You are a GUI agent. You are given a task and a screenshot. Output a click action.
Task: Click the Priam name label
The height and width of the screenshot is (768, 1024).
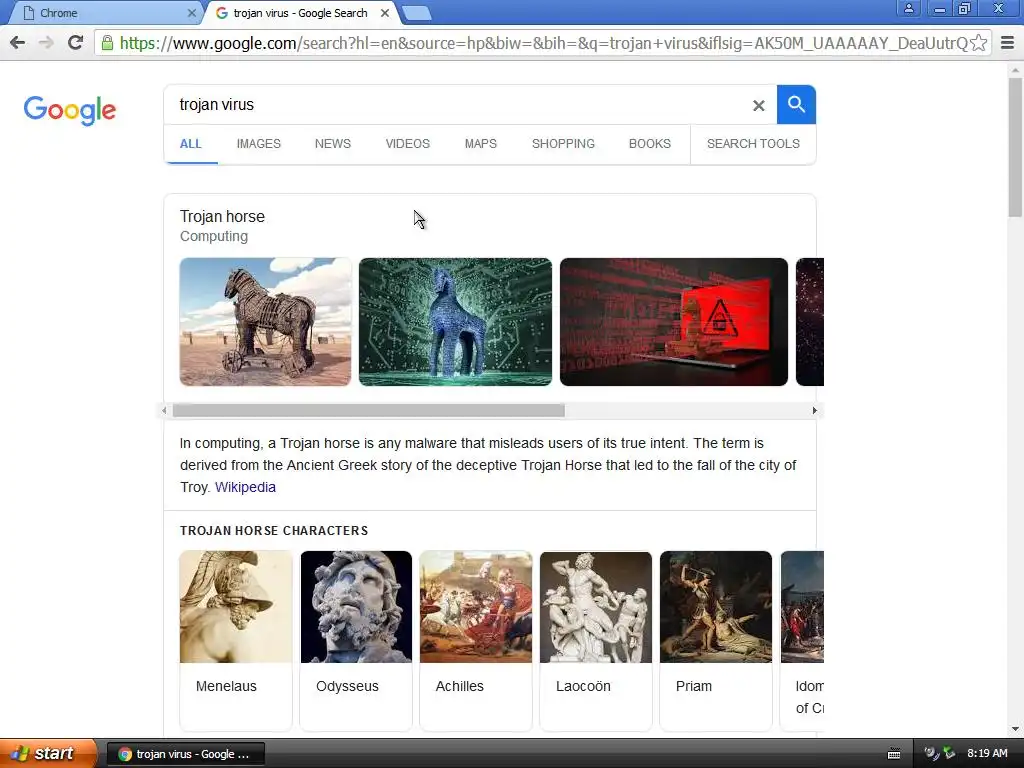[x=694, y=686]
